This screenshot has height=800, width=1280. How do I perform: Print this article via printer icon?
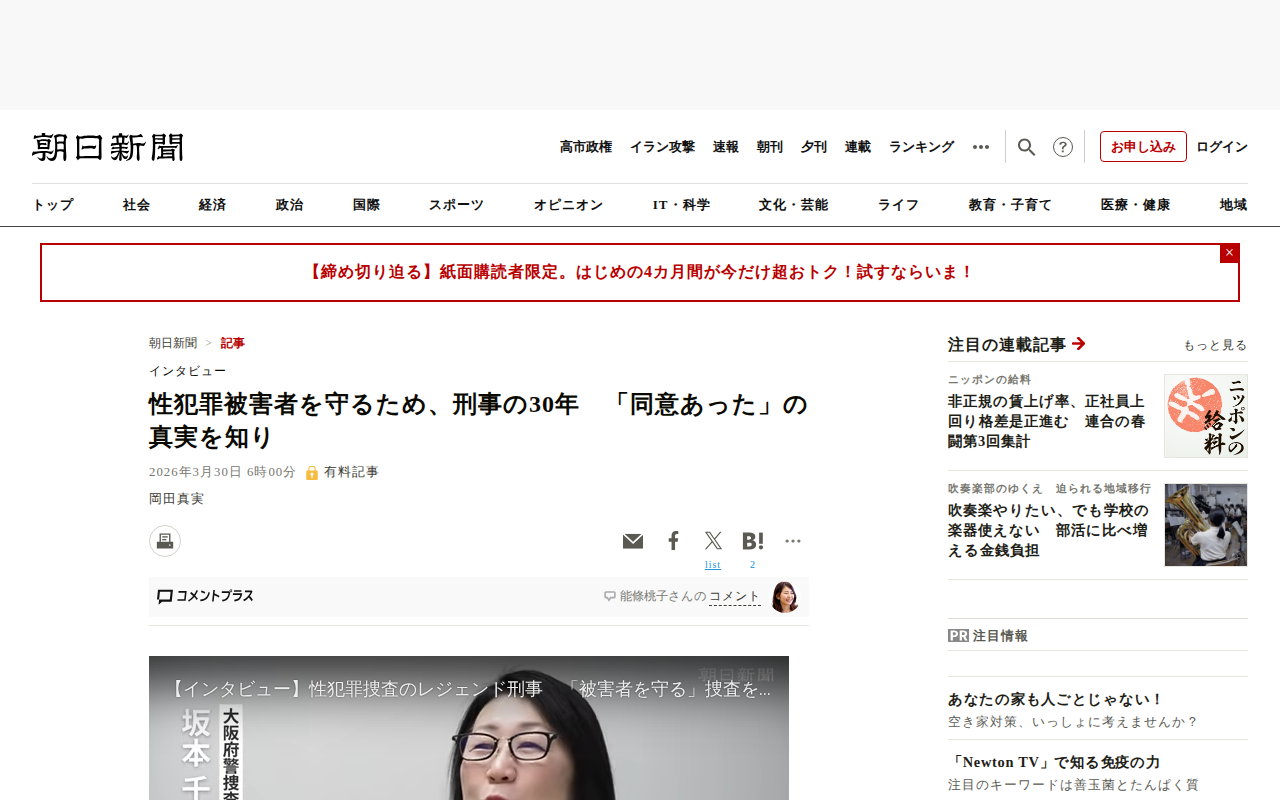click(165, 541)
